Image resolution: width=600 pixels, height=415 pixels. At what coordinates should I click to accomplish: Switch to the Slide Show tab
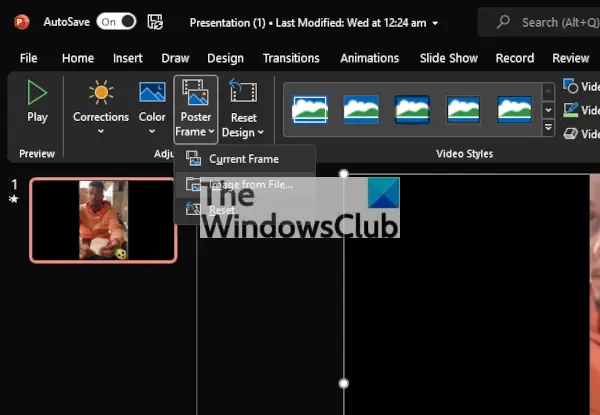coord(448,58)
